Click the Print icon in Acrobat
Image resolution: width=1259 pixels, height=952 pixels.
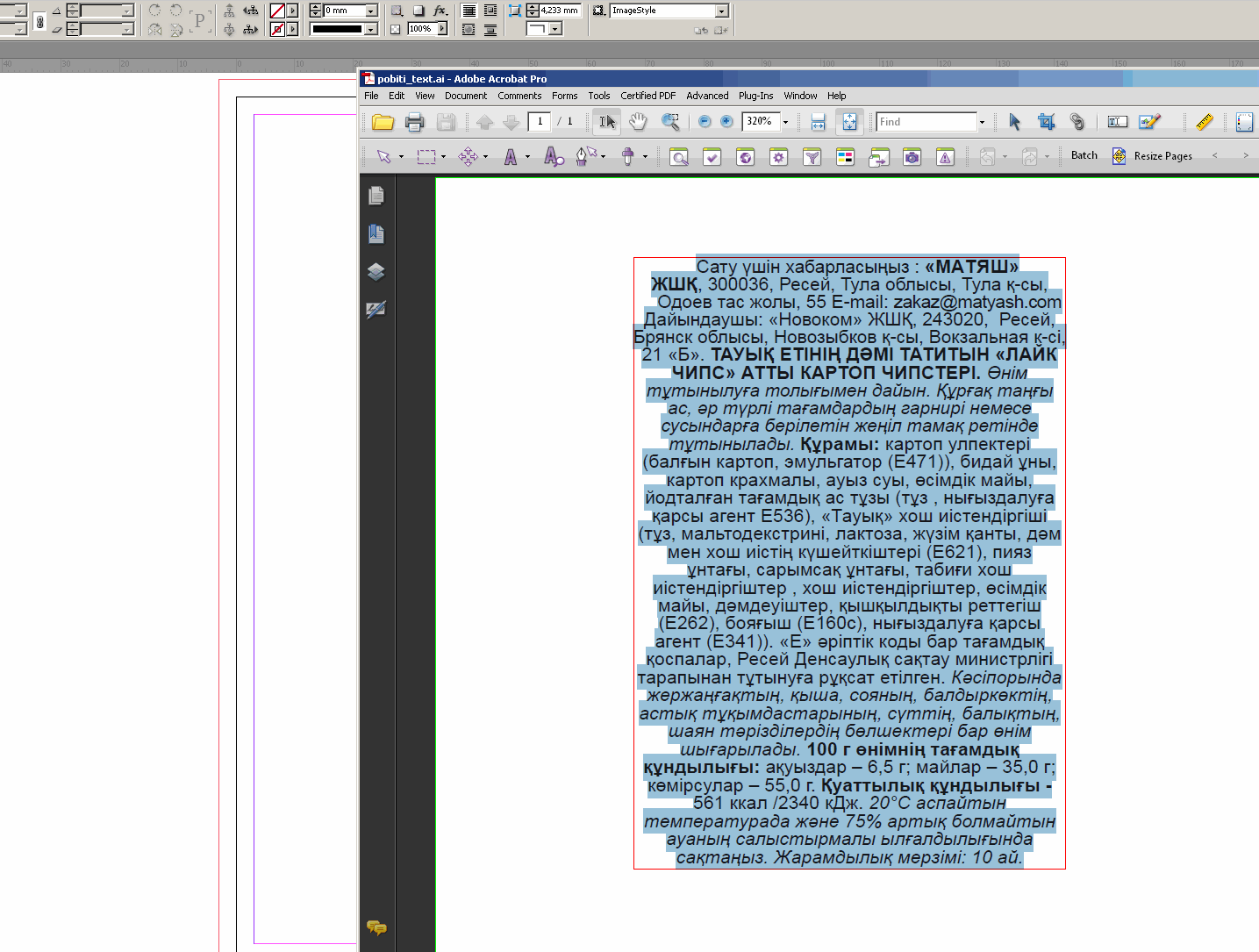[415, 122]
